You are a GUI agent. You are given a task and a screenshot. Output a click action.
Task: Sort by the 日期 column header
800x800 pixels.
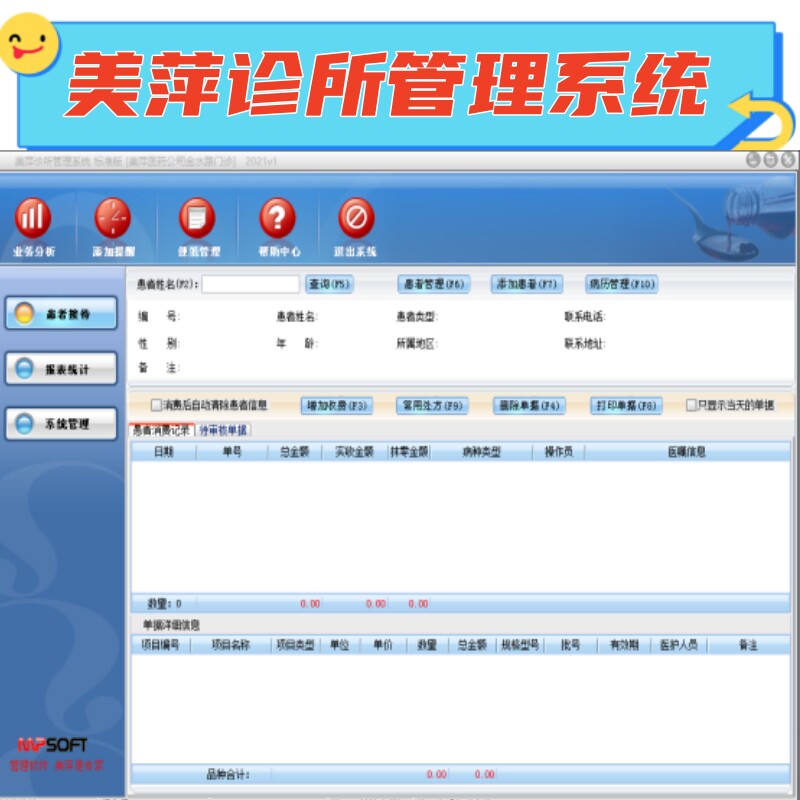164,452
